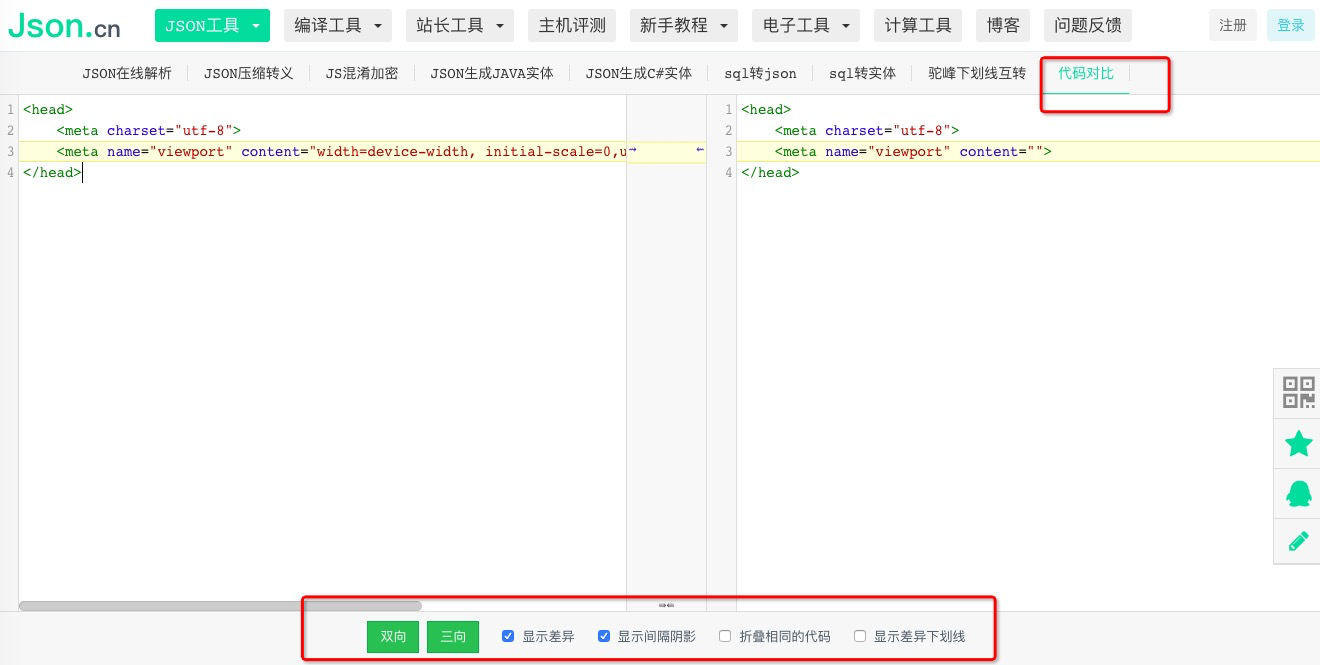
Task: Open the 问题反馈 menu item
Action: (1088, 26)
